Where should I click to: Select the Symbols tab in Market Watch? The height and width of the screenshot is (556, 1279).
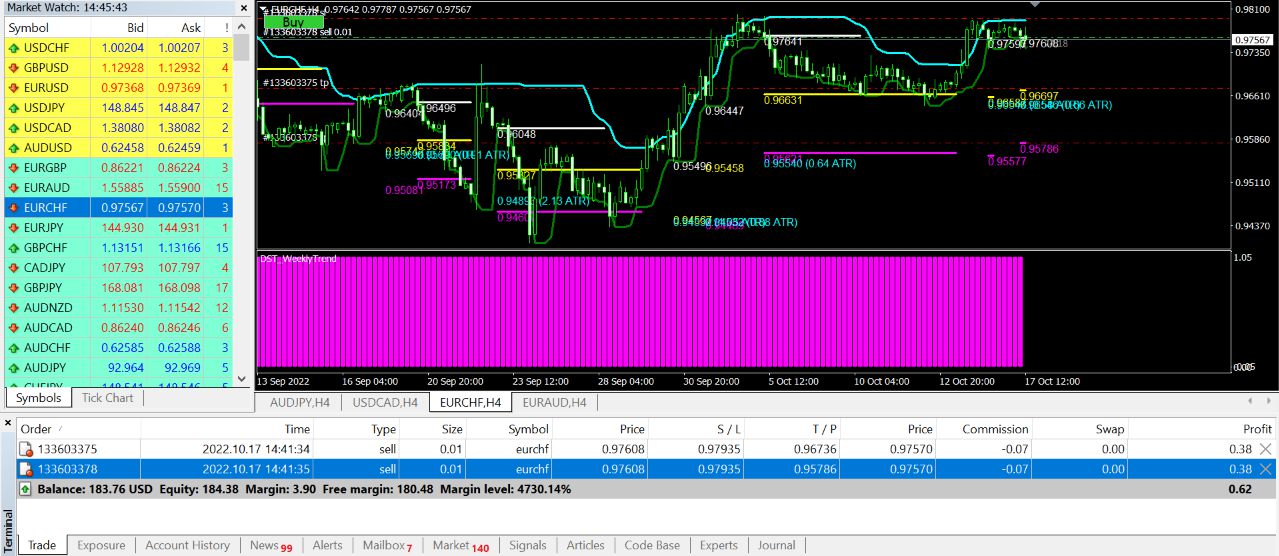pos(38,398)
